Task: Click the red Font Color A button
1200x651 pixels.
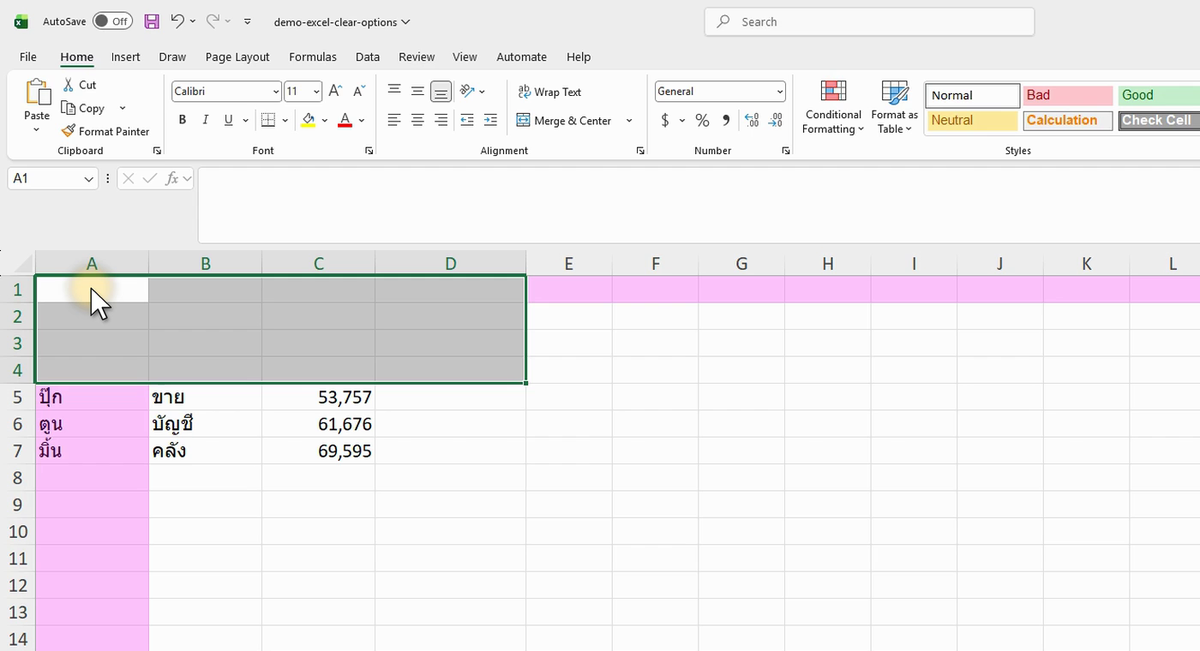Action: 345,120
